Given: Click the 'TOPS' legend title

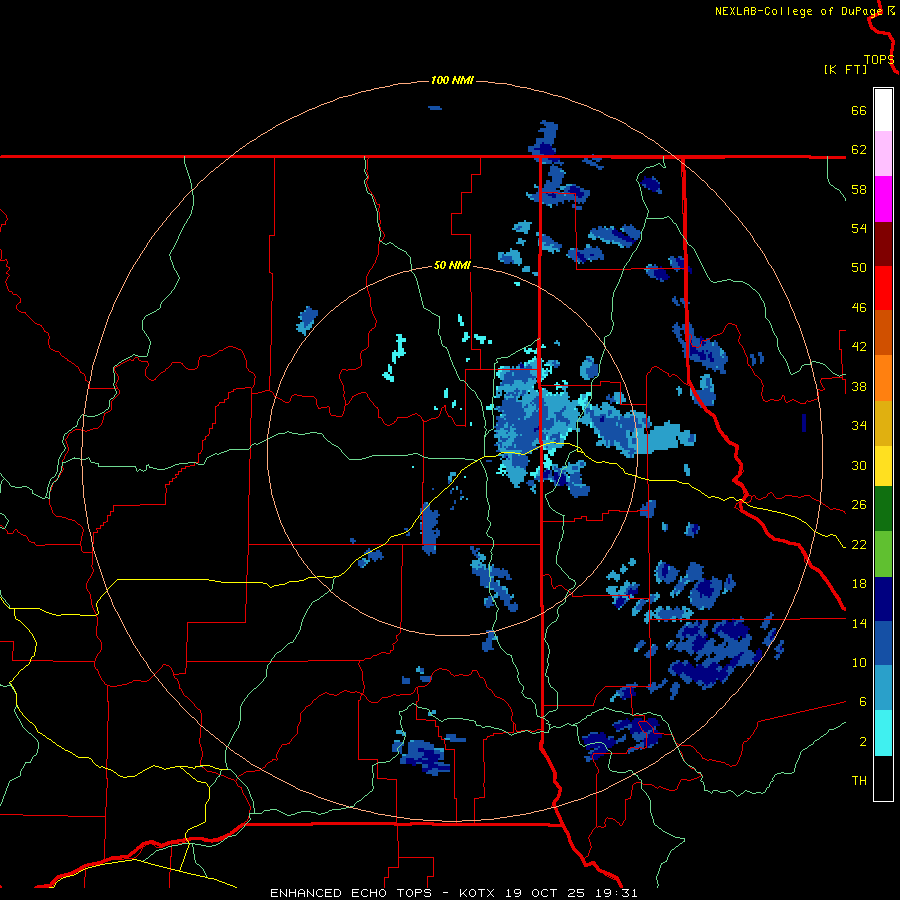Looking at the screenshot, I should (x=879, y=60).
